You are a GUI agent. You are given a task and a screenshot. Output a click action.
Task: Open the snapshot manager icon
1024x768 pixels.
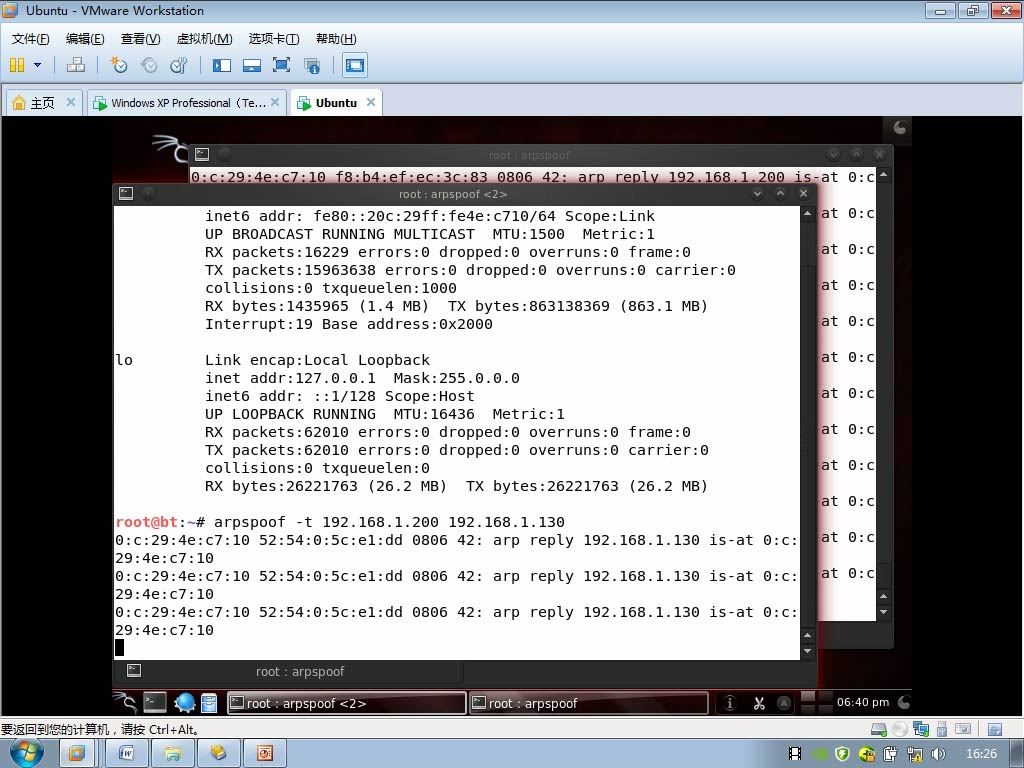click(x=178, y=65)
